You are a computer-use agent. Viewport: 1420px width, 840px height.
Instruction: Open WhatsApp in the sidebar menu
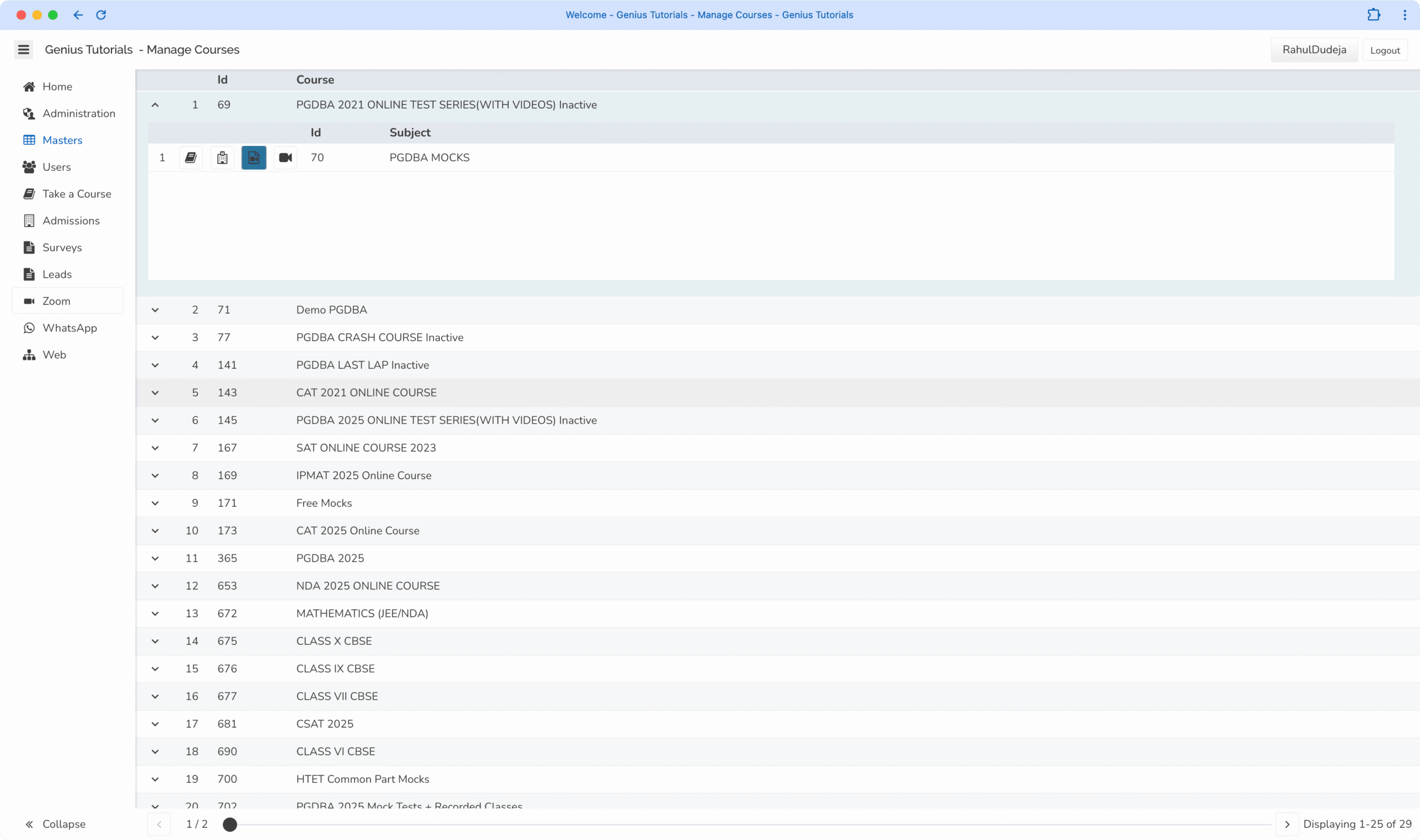pyautogui.click(x=69, y=328)
